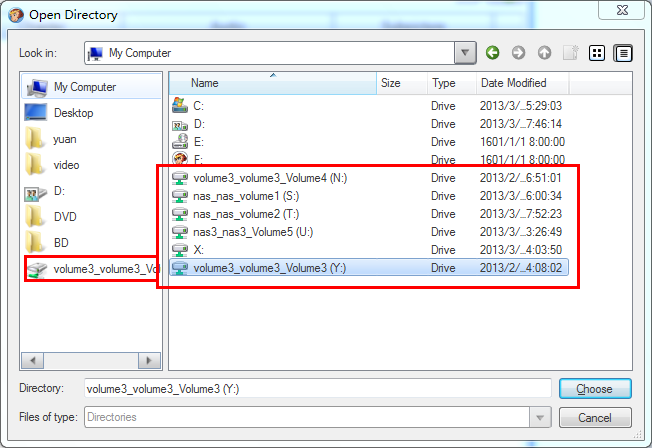
Task: Click network drive icon for volume3_volume3_Volume3 (Y:)
Action: coord(180,267)
